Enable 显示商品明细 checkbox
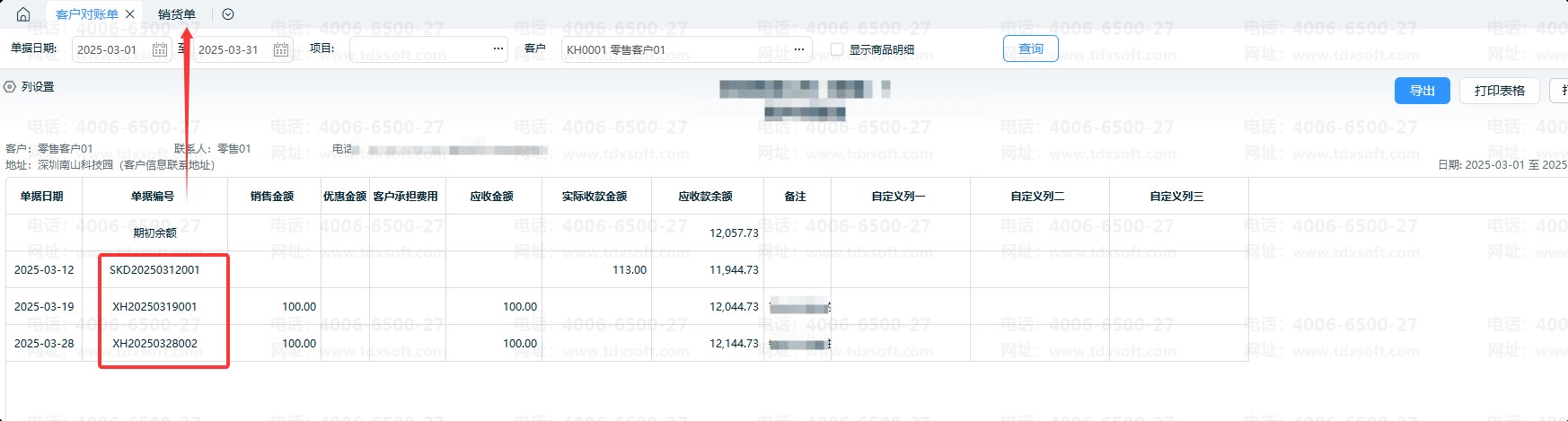The image size is (1568, 421). (x=837, y=49)
